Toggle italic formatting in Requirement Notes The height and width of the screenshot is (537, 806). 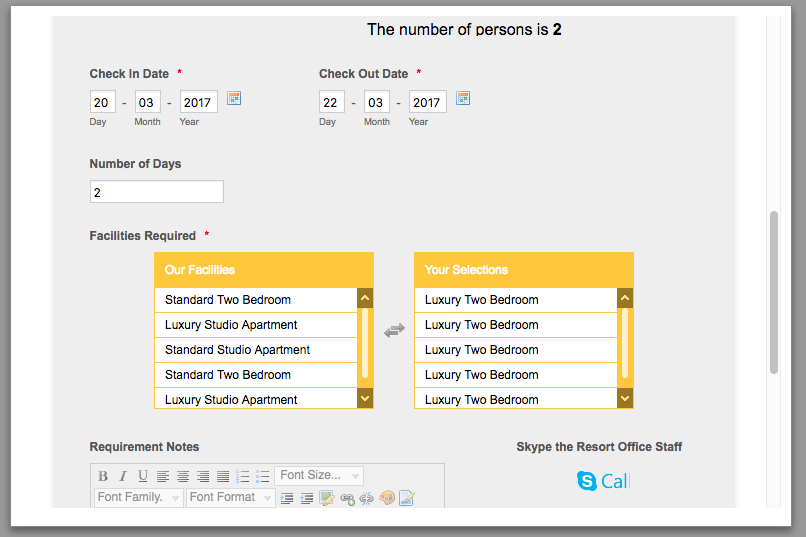pos(123,476)
